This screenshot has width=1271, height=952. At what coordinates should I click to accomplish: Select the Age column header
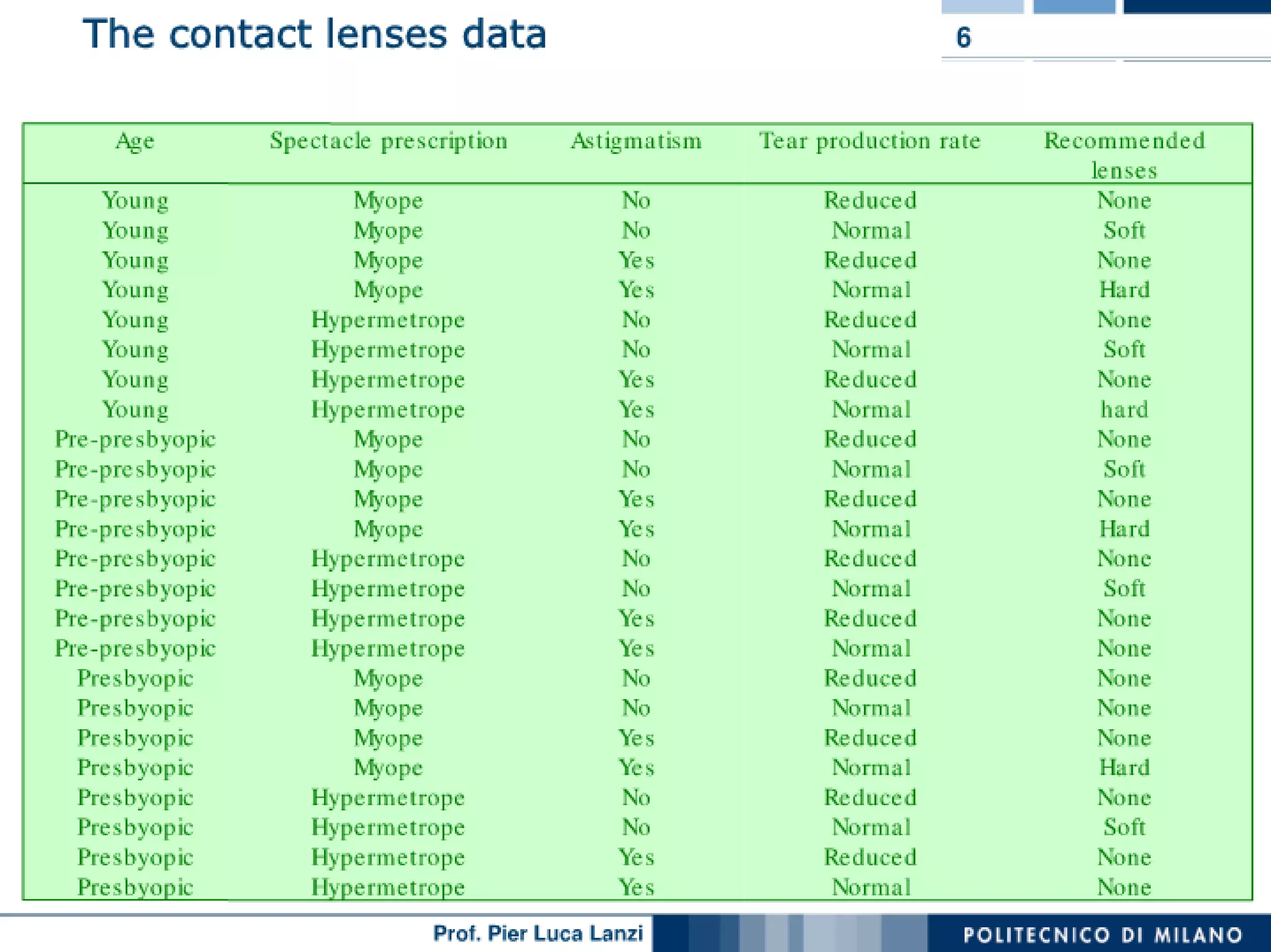coord(135,141)
